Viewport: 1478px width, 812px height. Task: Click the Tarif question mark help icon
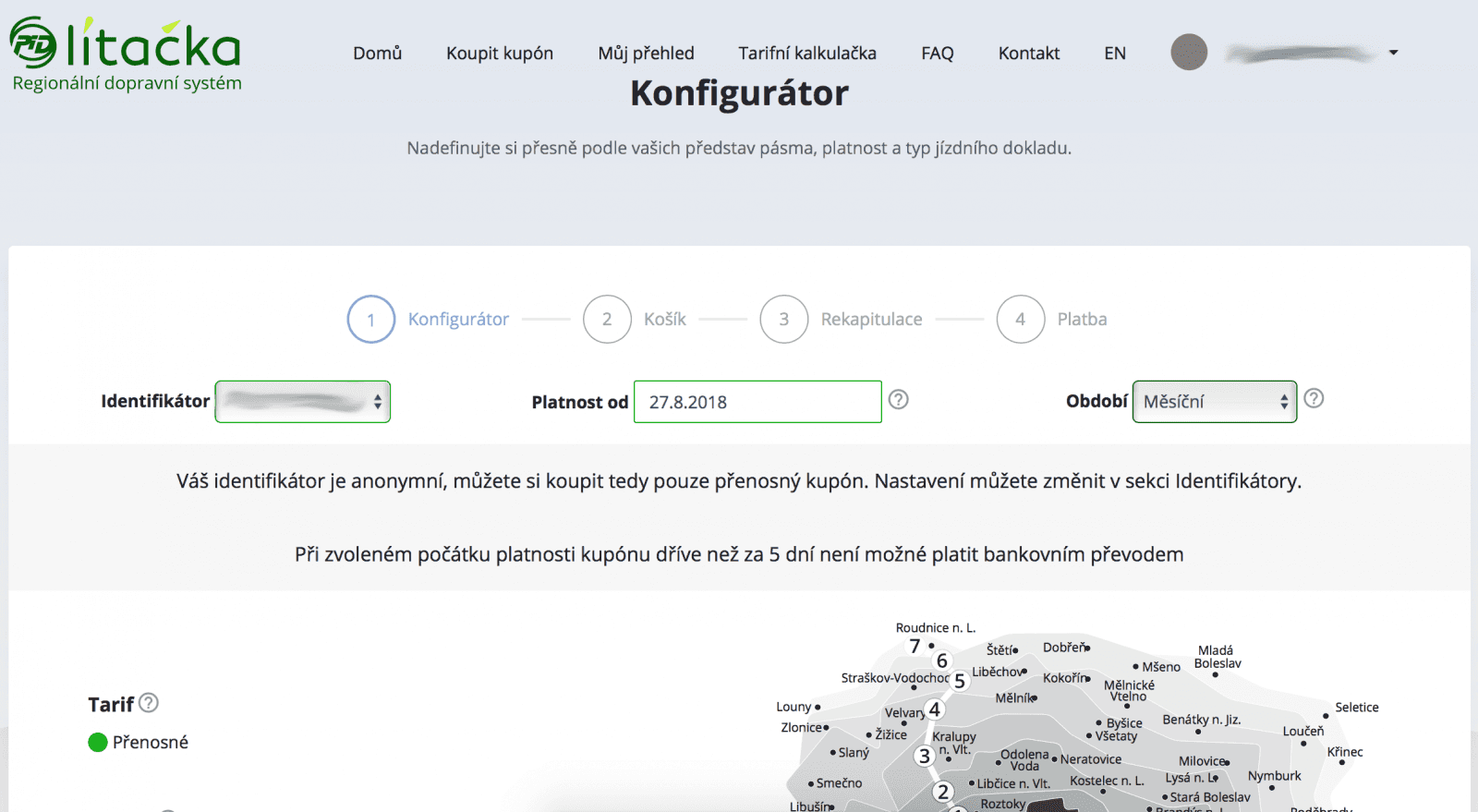pos(149,704)
